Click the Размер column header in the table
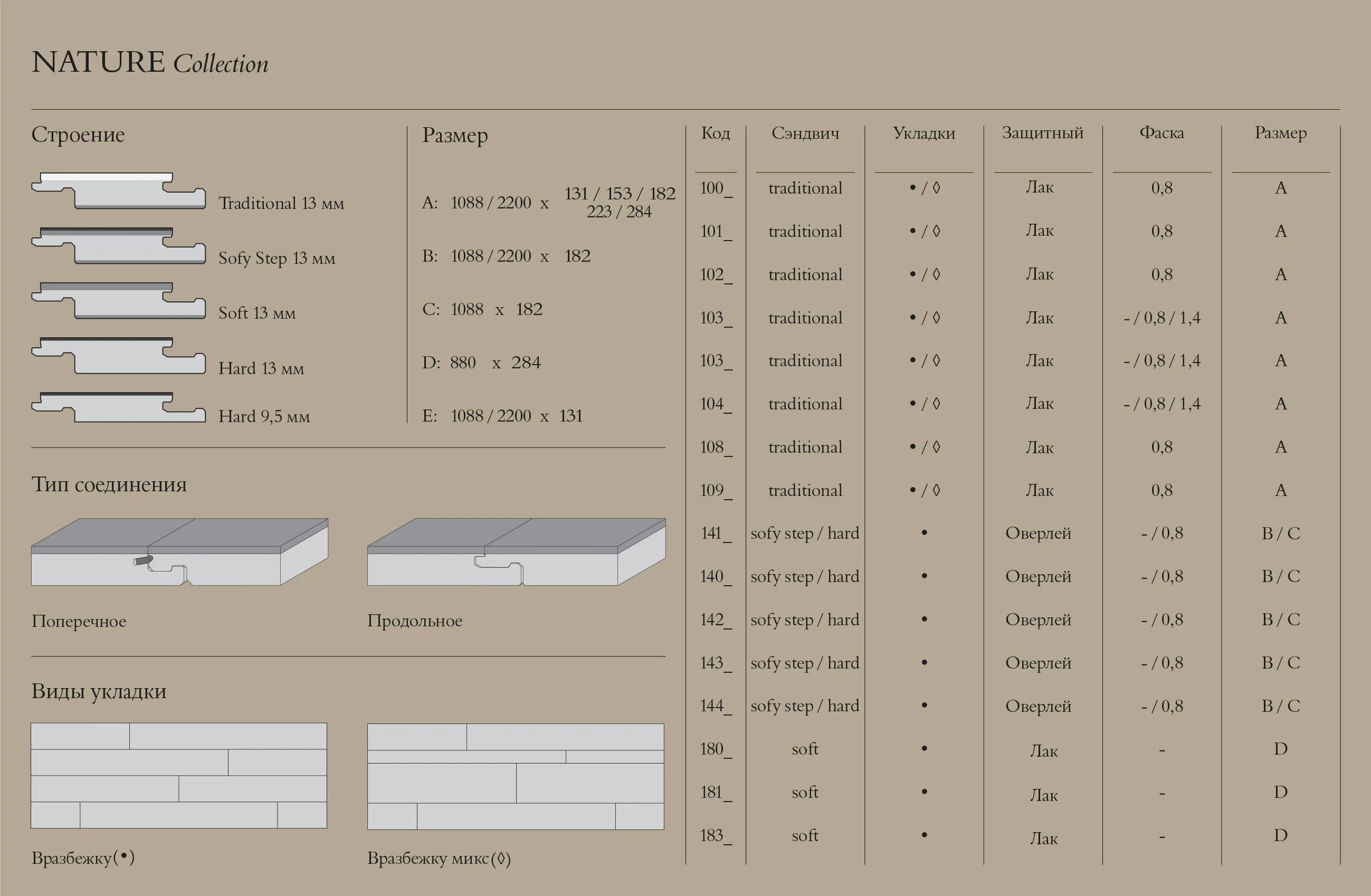The height and width of the screenshot is (896, 1371). pyautogui.click(x=1281, y=134)
